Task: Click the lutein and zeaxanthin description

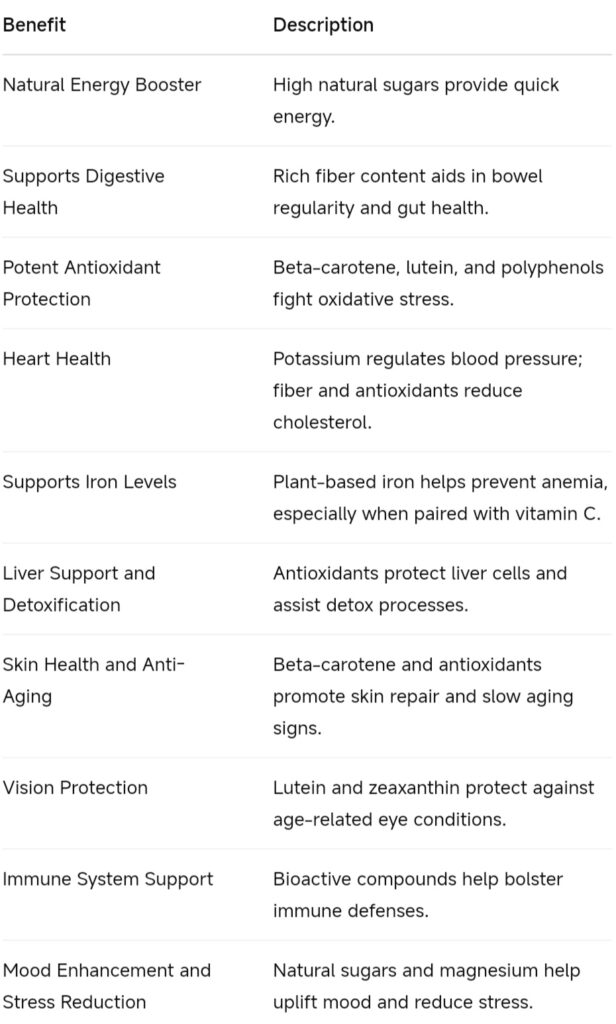Action: (434, 803)
